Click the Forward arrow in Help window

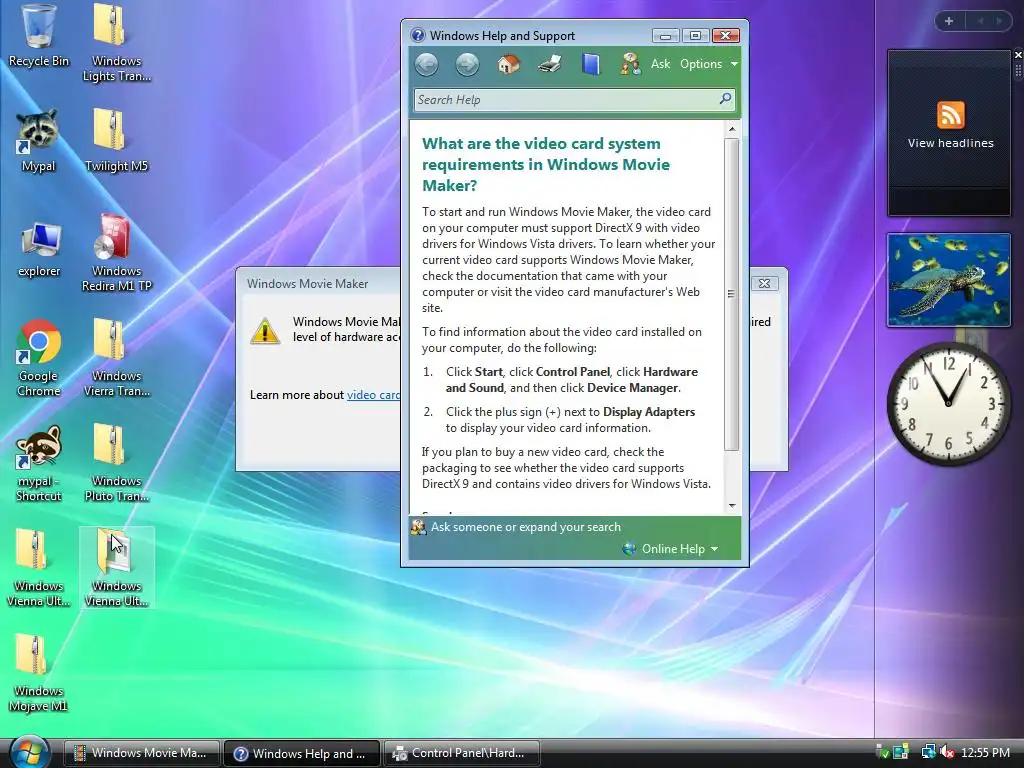[467, 65]
